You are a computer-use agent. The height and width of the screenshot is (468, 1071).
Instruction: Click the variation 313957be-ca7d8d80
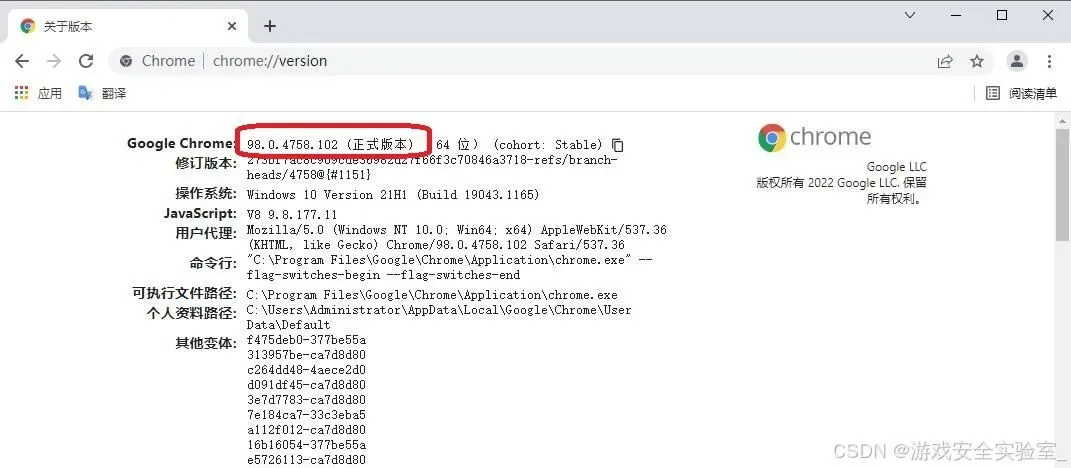[306, 355]
